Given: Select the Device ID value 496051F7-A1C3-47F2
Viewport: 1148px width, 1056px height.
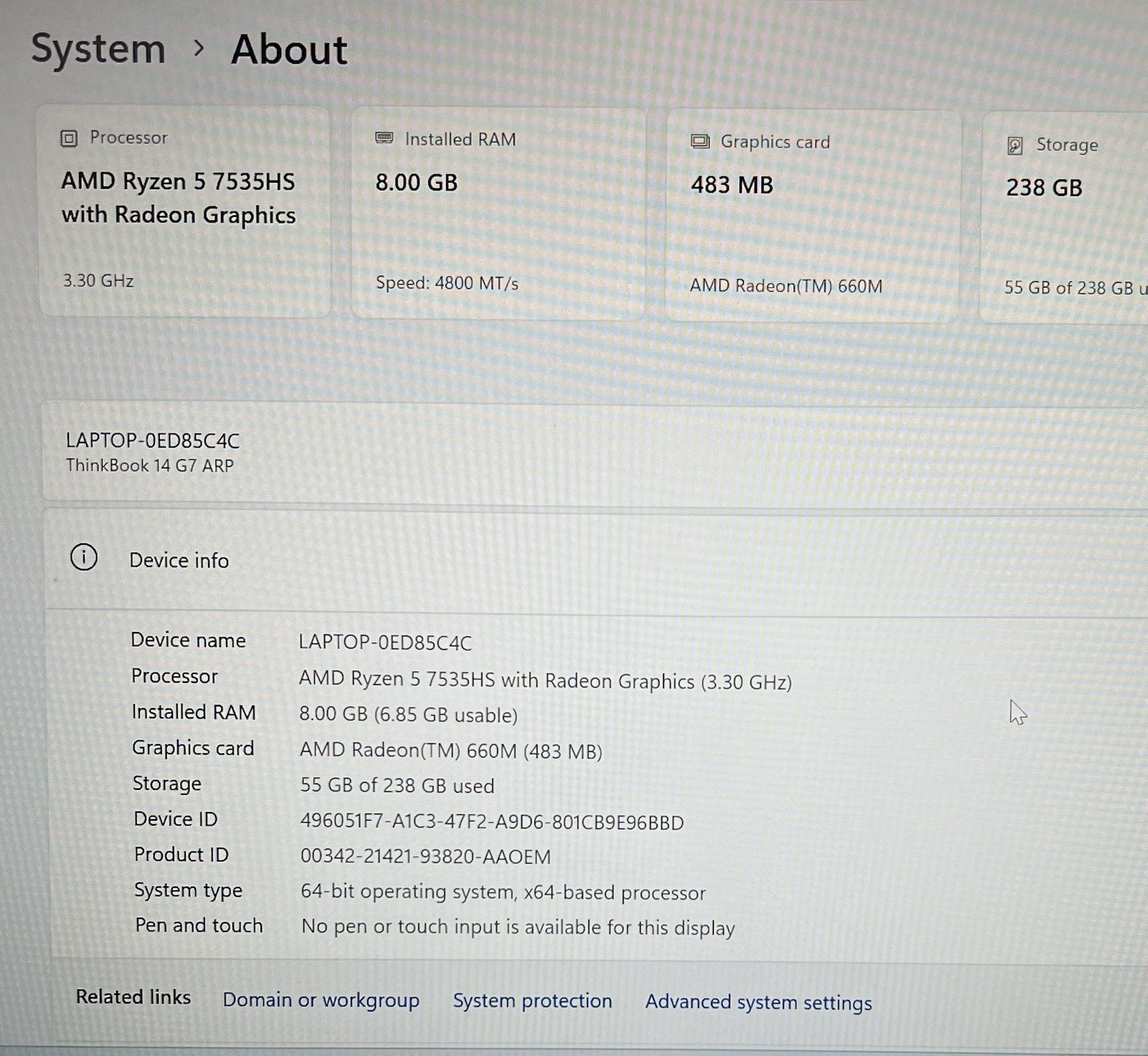Looking at the screenshot, I should [492, 822].
